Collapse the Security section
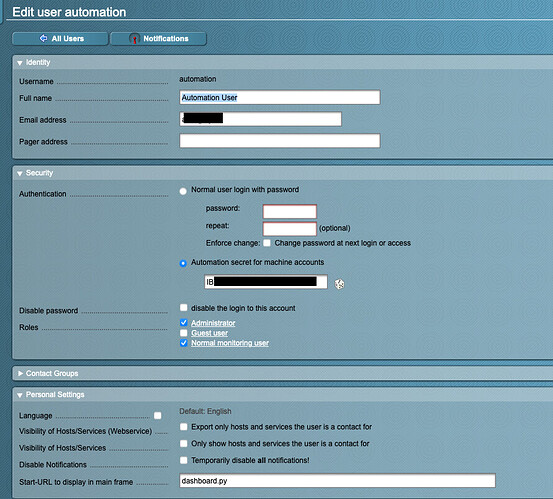The image size is (553, 499). coord(20,173)
